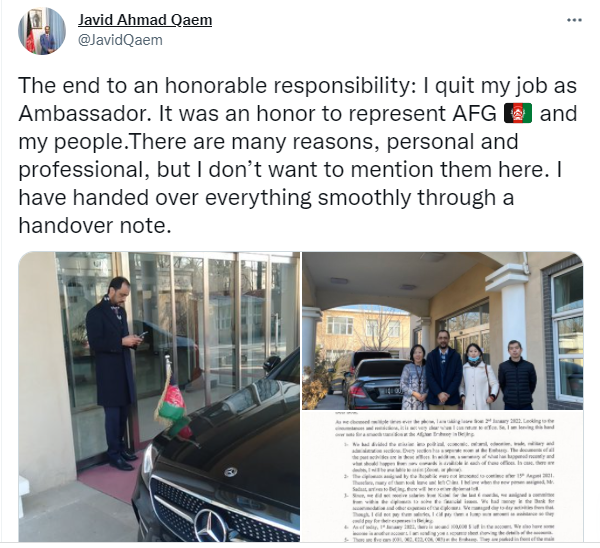Open group photo outside the embassy
This screenshot has width=600, height=548.
click(442, 331)
